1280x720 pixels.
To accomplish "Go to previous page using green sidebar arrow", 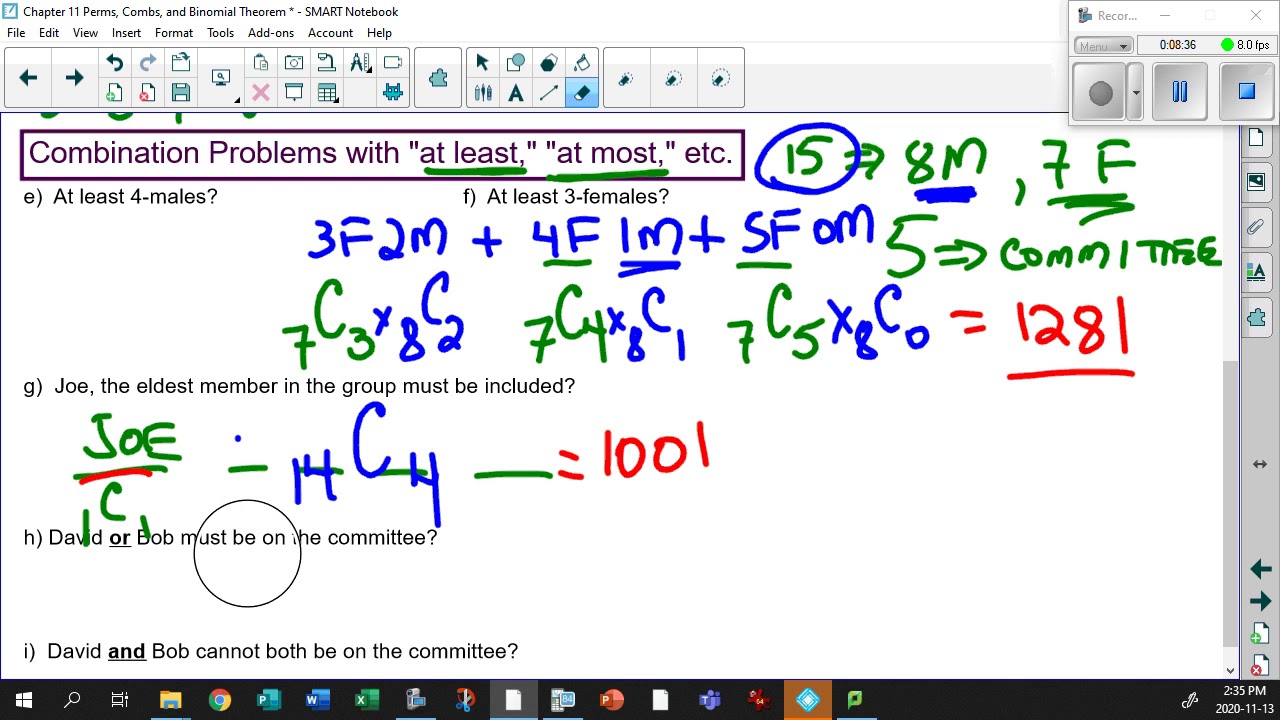I will (1260, 569).
